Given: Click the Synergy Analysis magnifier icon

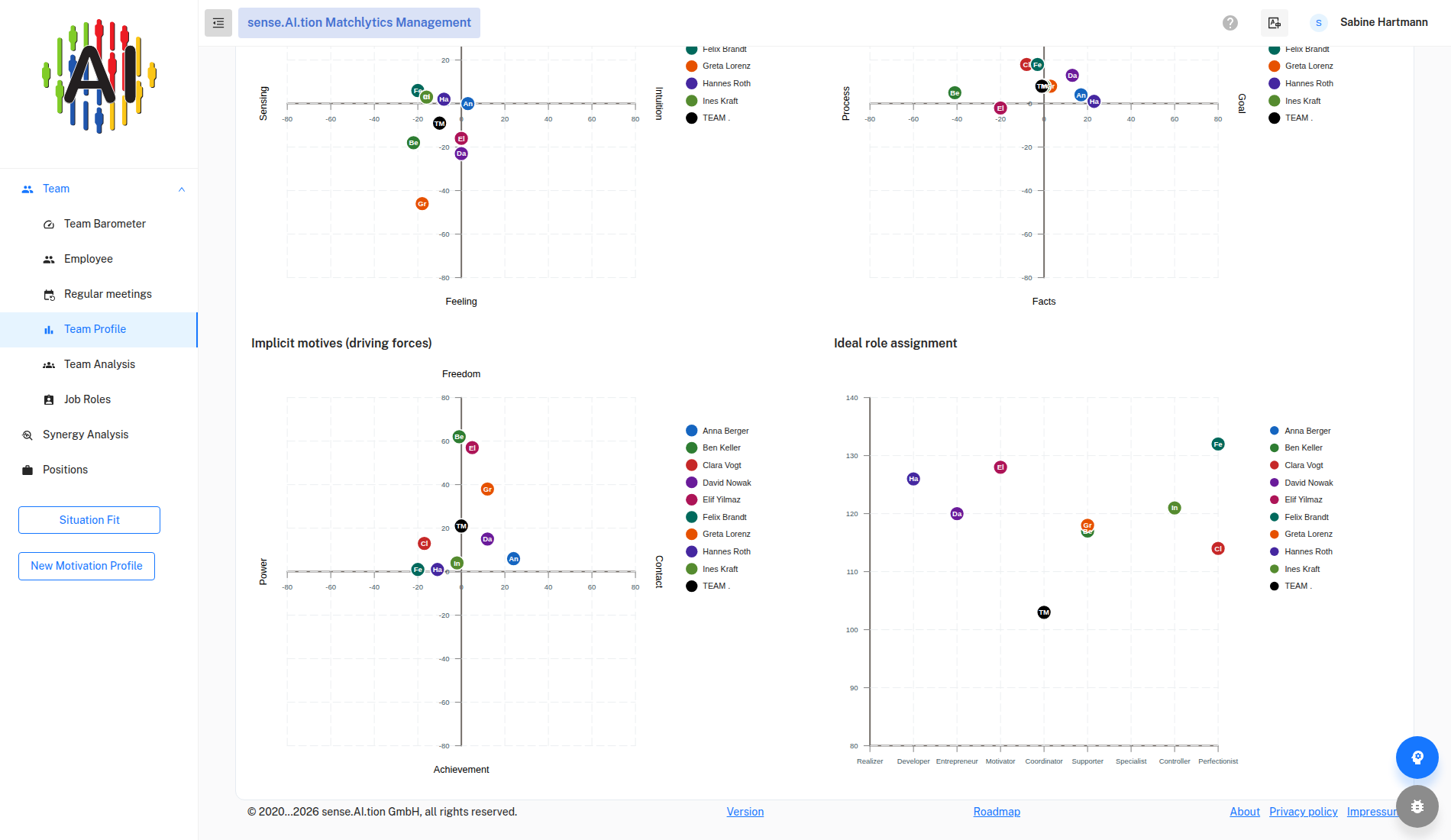Looking at the screenshot, I should pyautogui.click(x=27, y=435).
